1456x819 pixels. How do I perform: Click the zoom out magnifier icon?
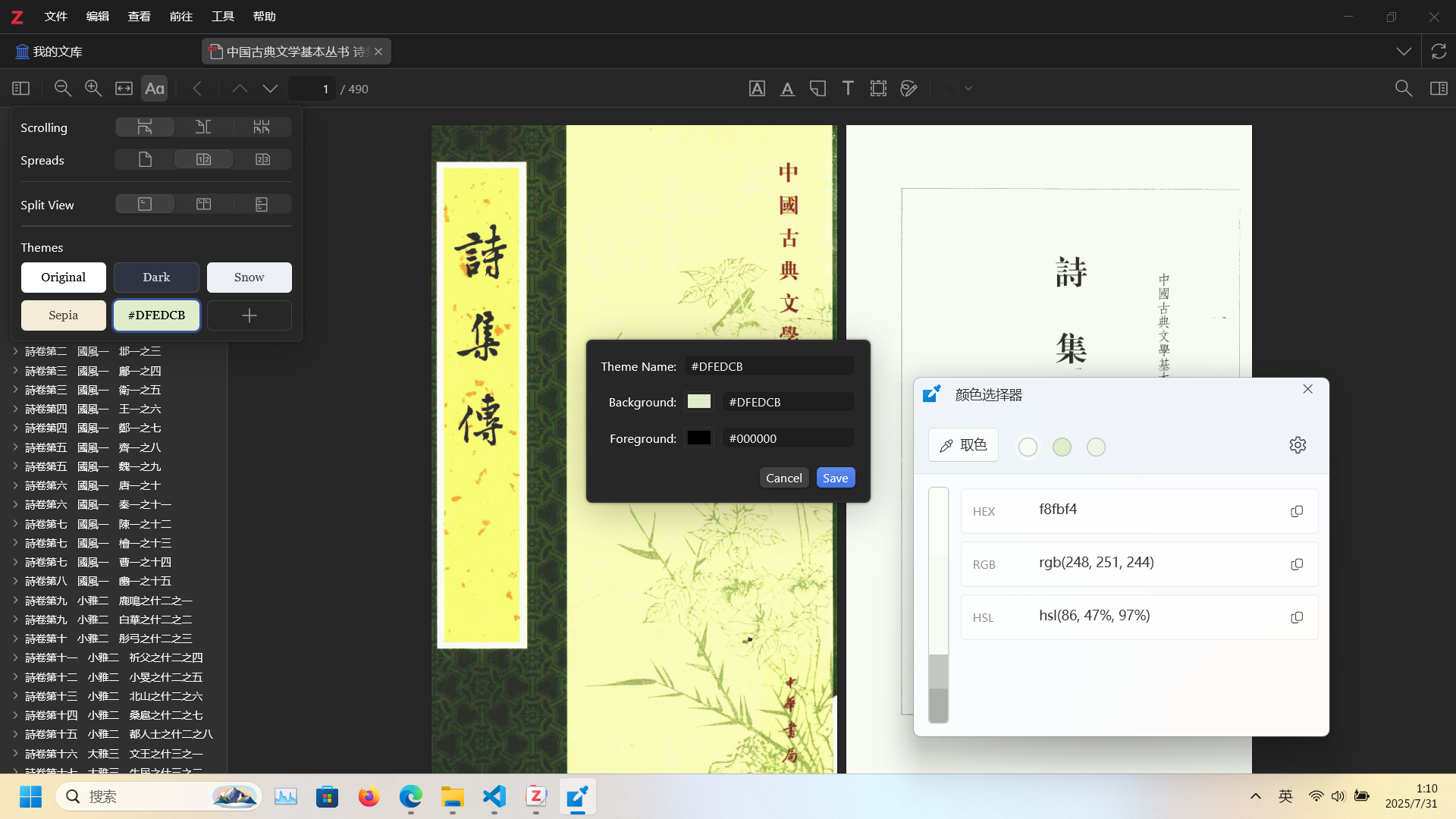tap(63, 89)
